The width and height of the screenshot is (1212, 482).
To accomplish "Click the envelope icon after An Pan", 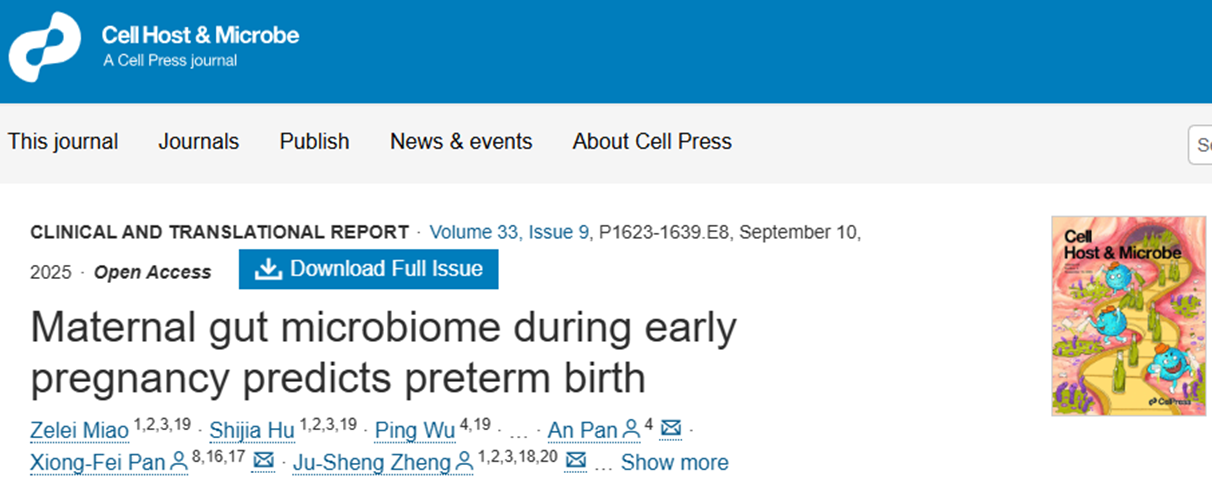I will (x=671, y=430).
